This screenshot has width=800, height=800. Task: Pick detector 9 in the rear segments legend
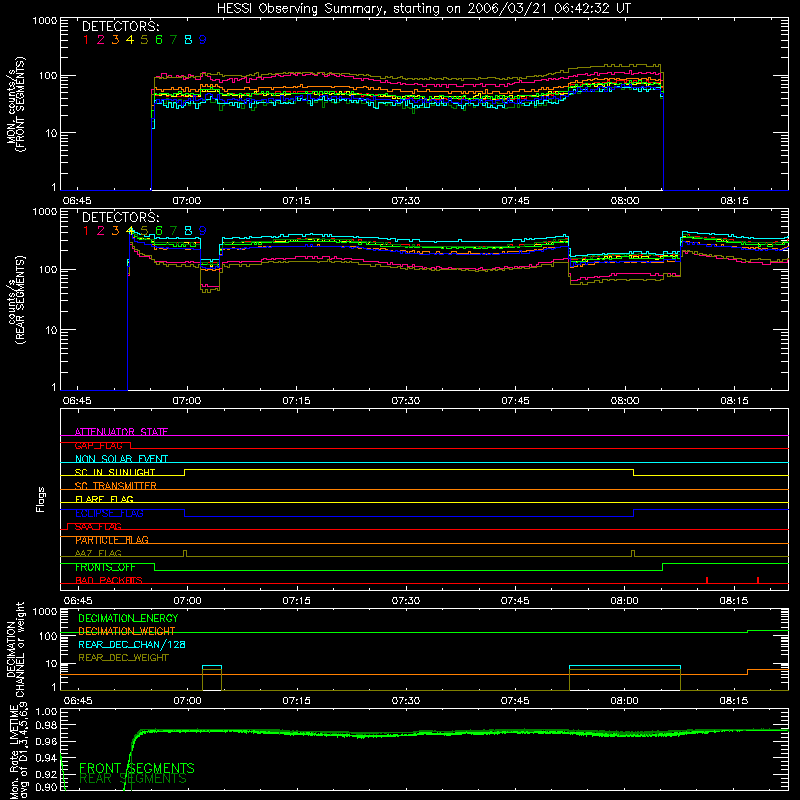203,231
